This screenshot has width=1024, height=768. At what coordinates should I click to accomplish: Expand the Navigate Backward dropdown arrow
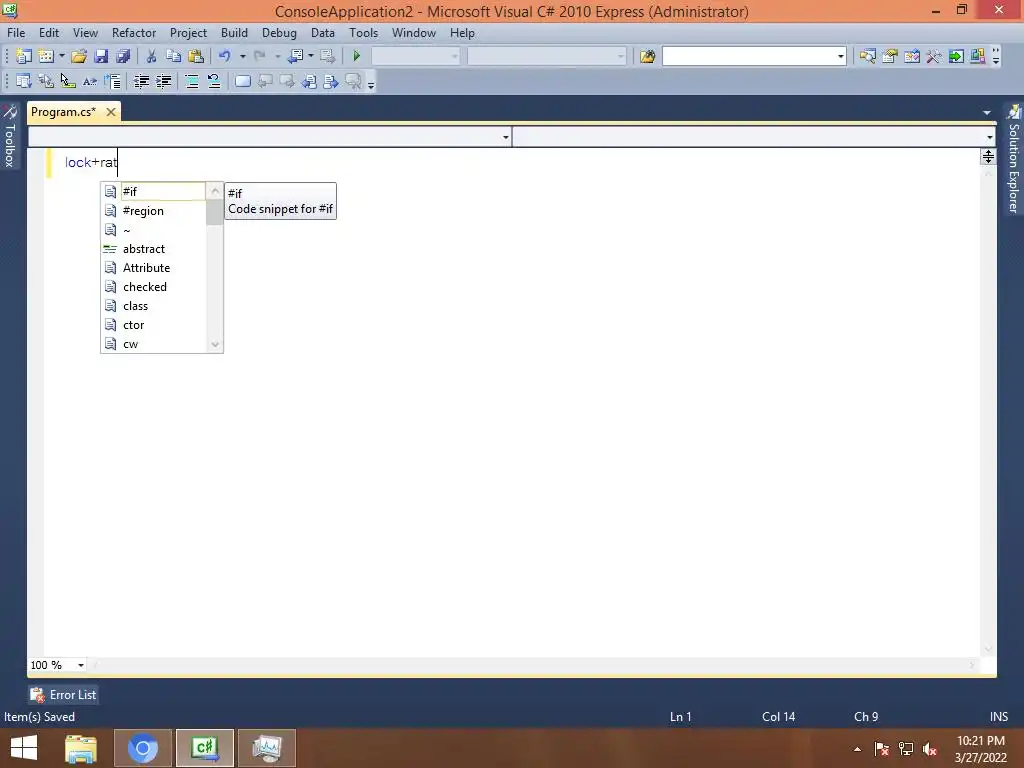[311, 56]
